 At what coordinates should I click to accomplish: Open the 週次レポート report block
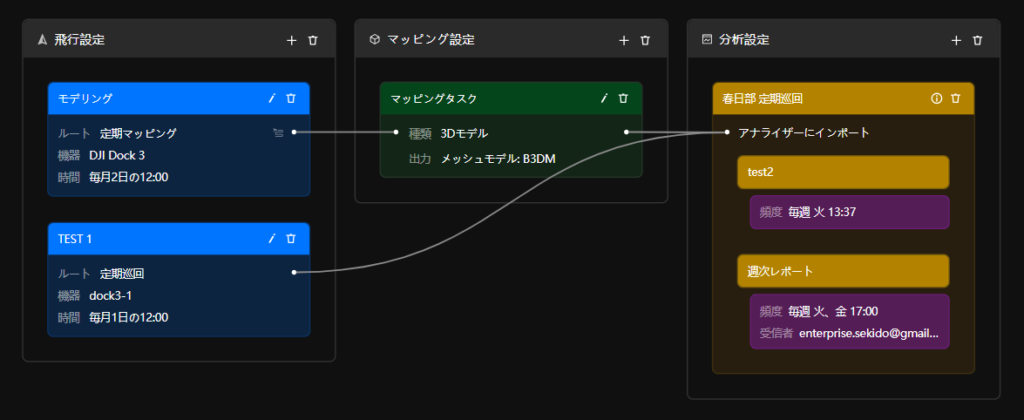pos(842,271)
